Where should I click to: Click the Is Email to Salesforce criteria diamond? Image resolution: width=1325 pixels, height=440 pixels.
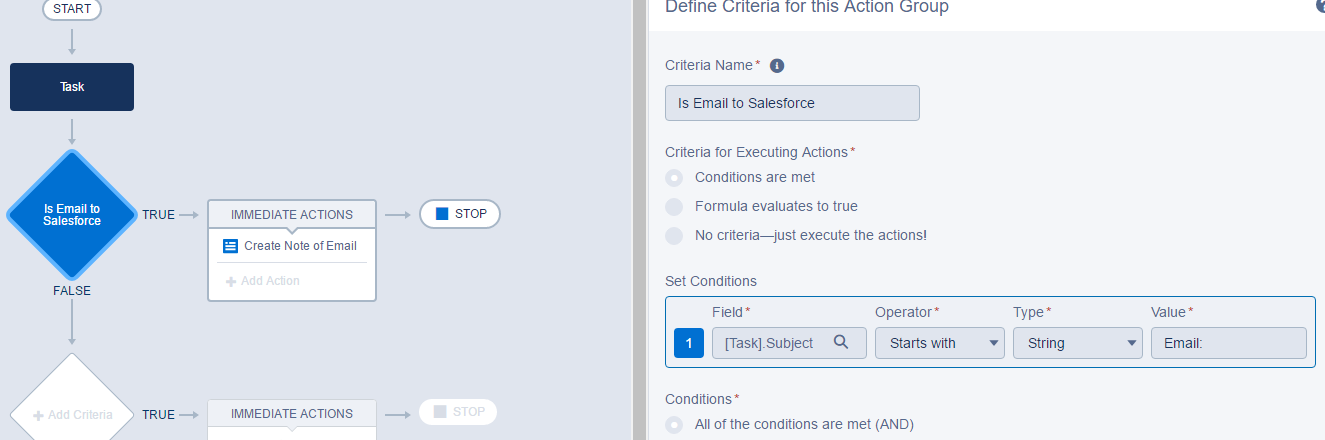(72, 214)
